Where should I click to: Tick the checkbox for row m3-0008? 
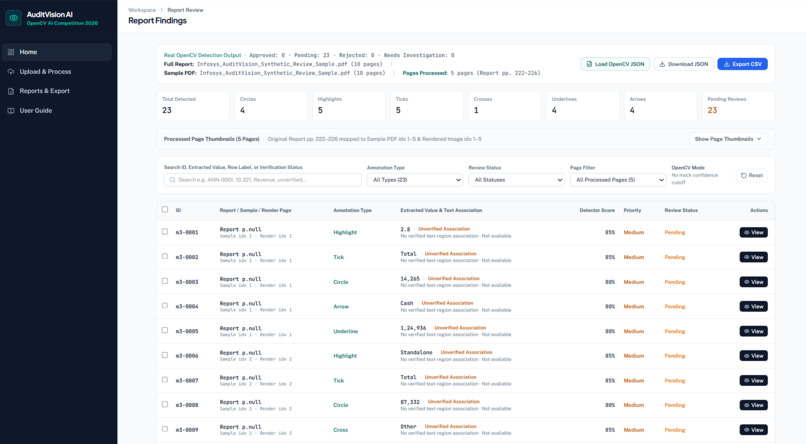(164, 404)
